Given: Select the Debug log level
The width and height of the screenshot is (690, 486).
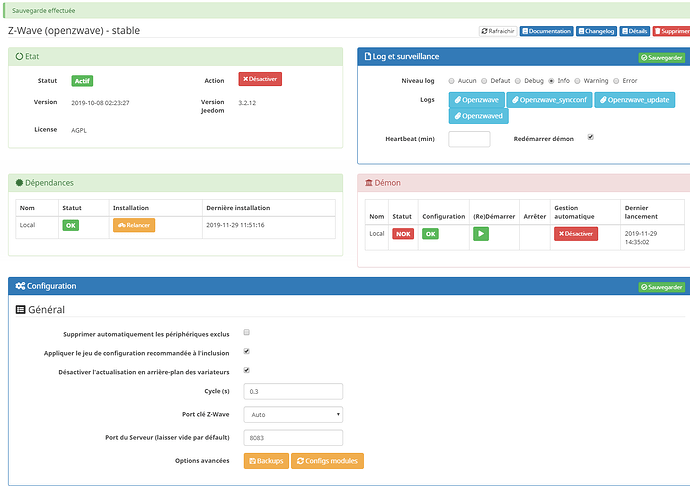Looking at the screenshot, I should [x=518, y=81].
